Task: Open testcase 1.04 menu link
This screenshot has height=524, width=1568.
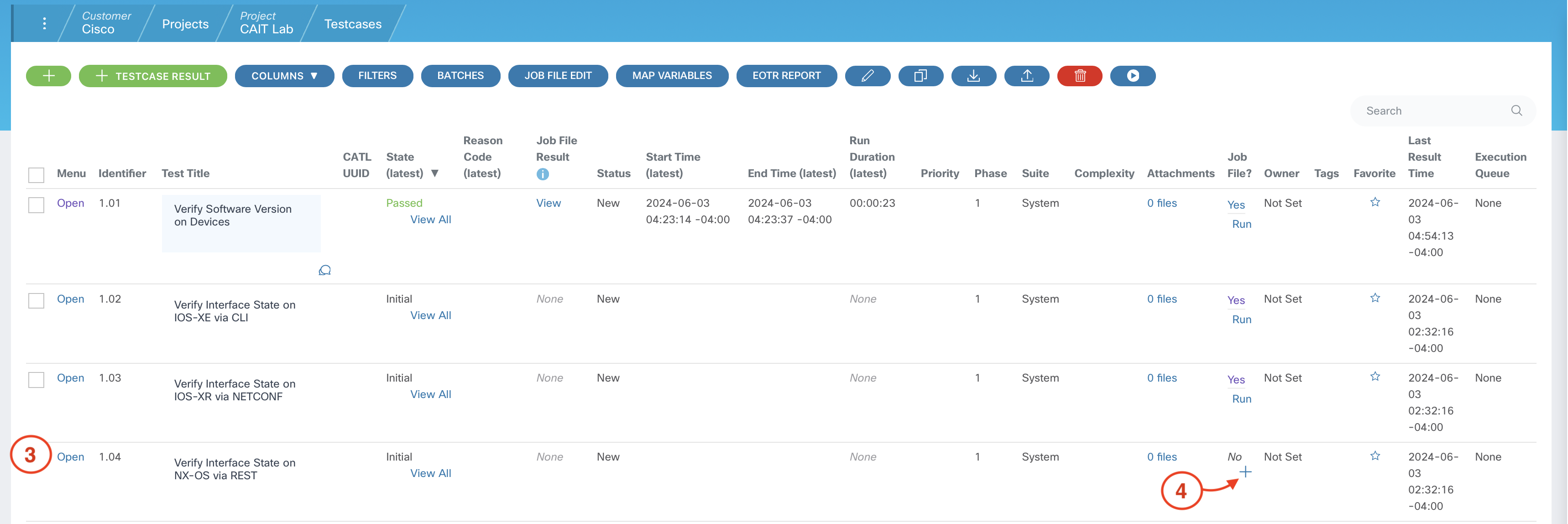Action: coord(71,456)
